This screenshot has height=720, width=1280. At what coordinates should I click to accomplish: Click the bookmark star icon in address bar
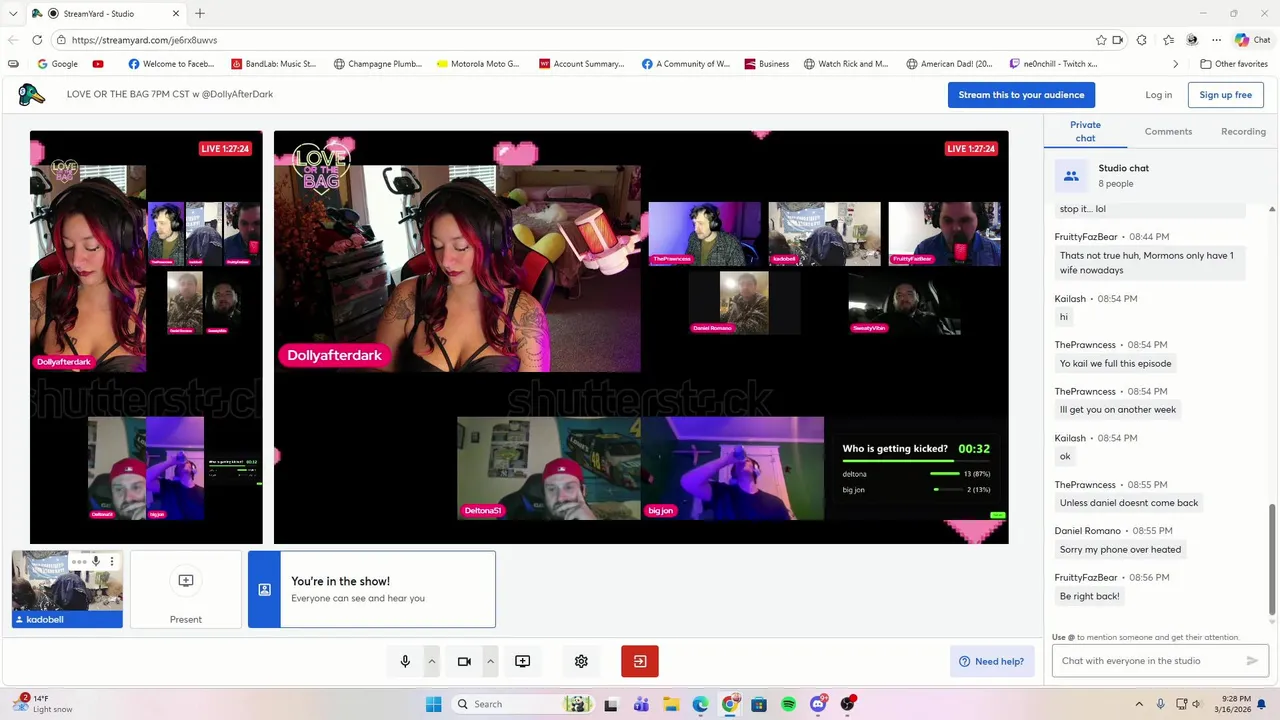(x=1101, y=40)
